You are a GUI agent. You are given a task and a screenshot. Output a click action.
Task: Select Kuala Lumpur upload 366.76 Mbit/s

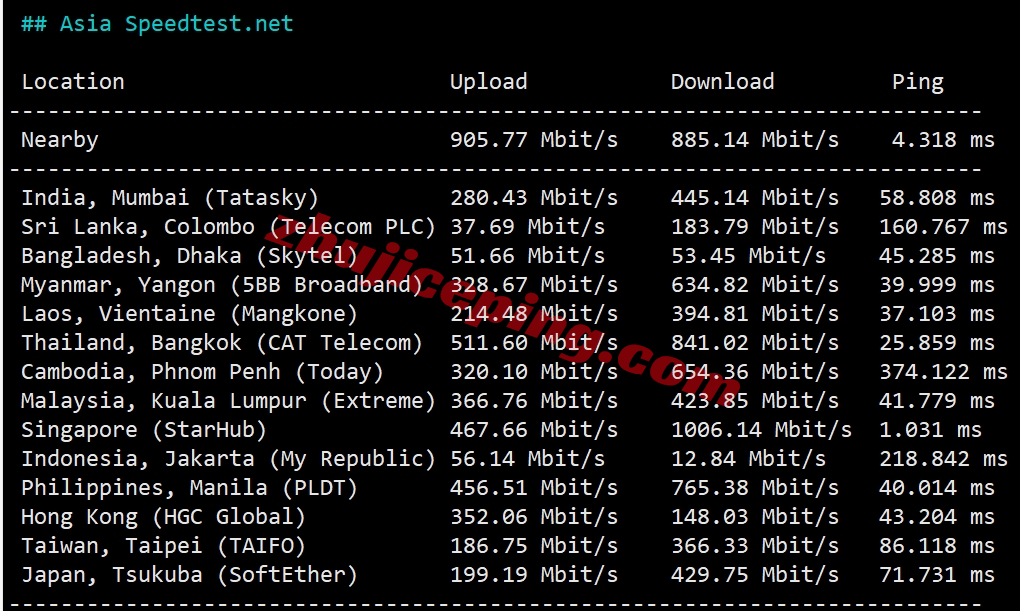(x=534, y=401)
